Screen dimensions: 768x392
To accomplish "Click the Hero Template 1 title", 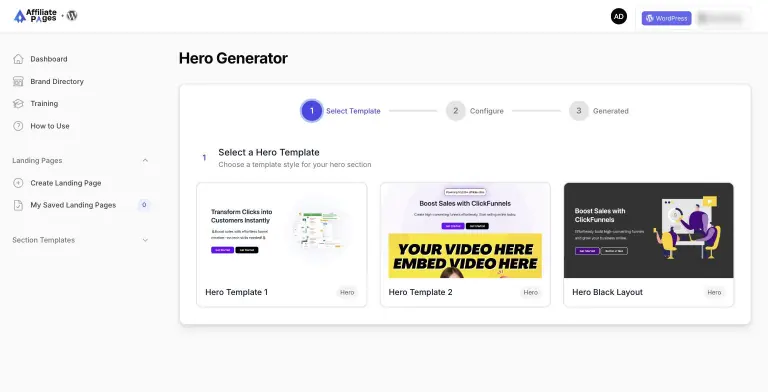I will tap(237, 292).
